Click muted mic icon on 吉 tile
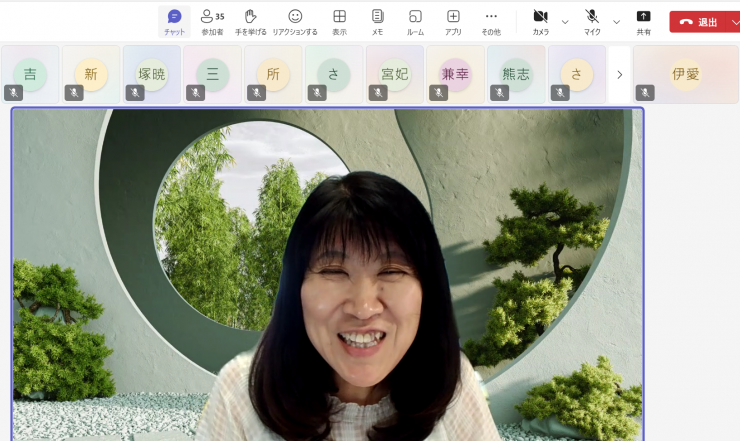 pyautogui.click(x=14, y=93)
